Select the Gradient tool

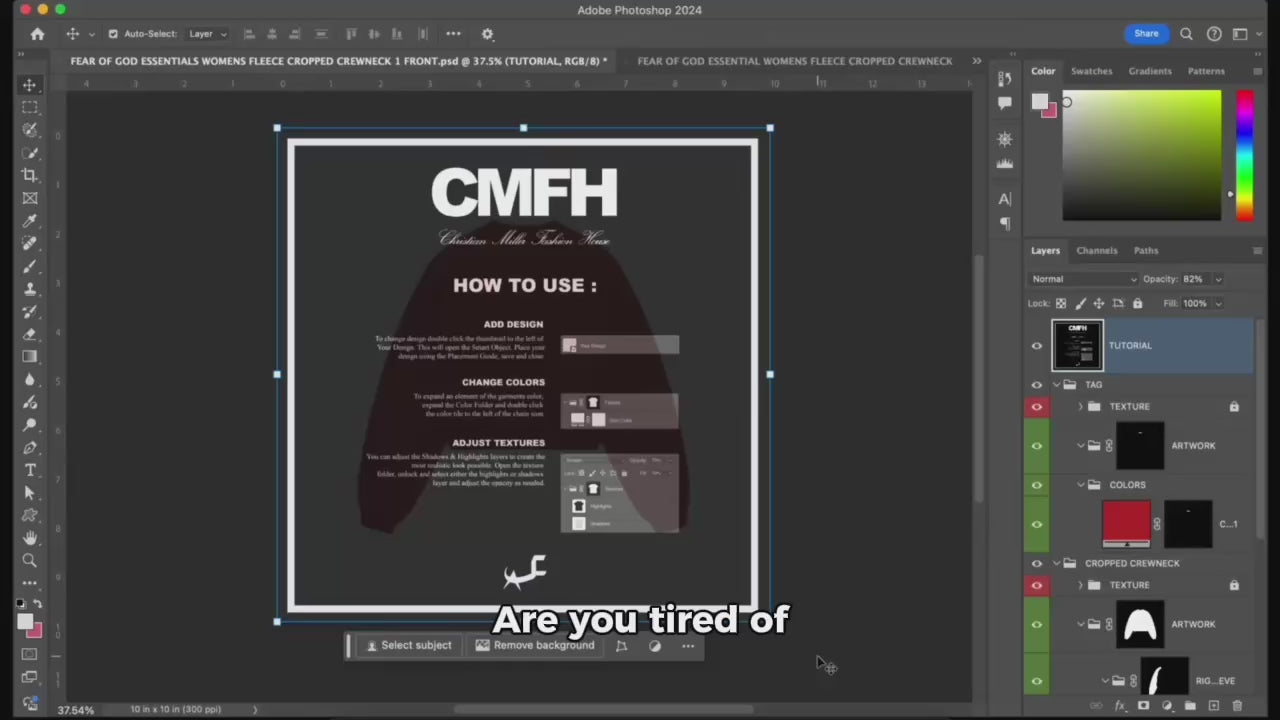coord(30,357)
